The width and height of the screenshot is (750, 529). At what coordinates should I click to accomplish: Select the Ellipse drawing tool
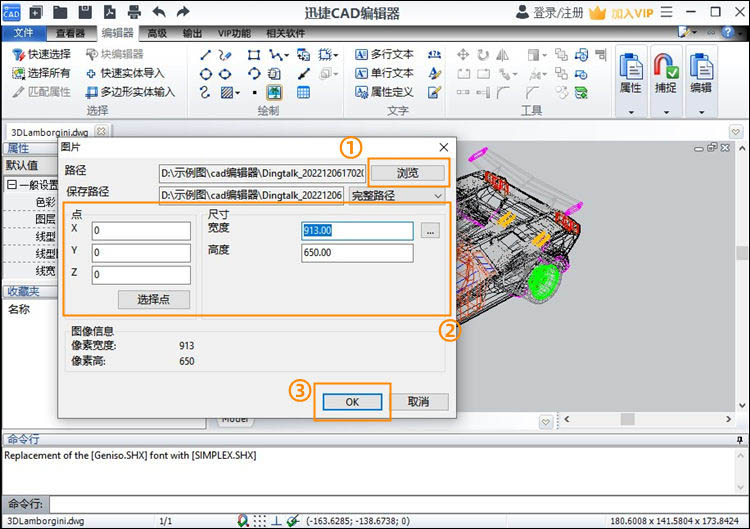(x=225, y=74)
